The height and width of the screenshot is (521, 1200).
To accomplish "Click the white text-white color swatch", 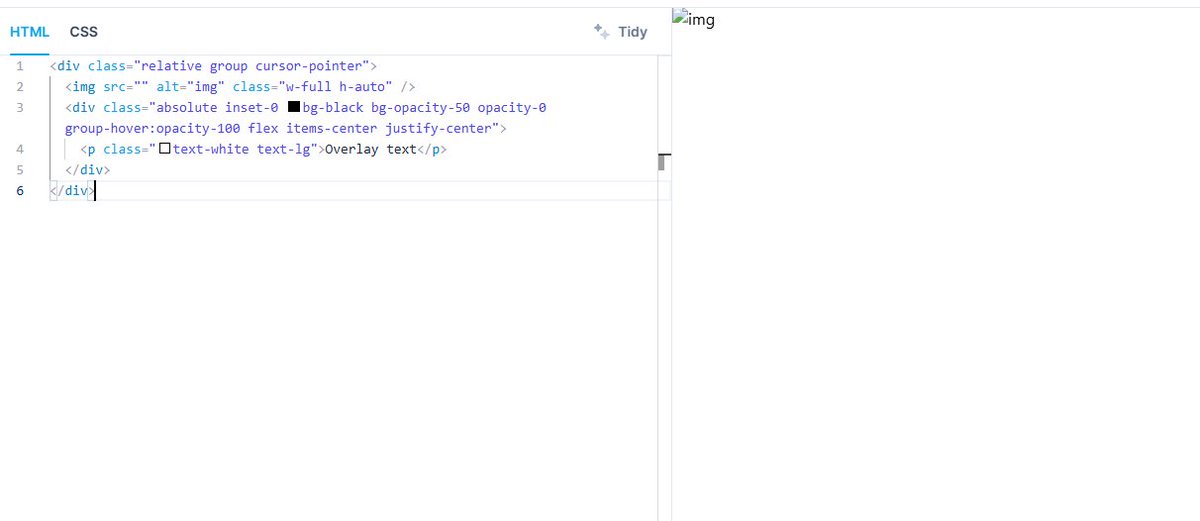I will pos(165,149).
